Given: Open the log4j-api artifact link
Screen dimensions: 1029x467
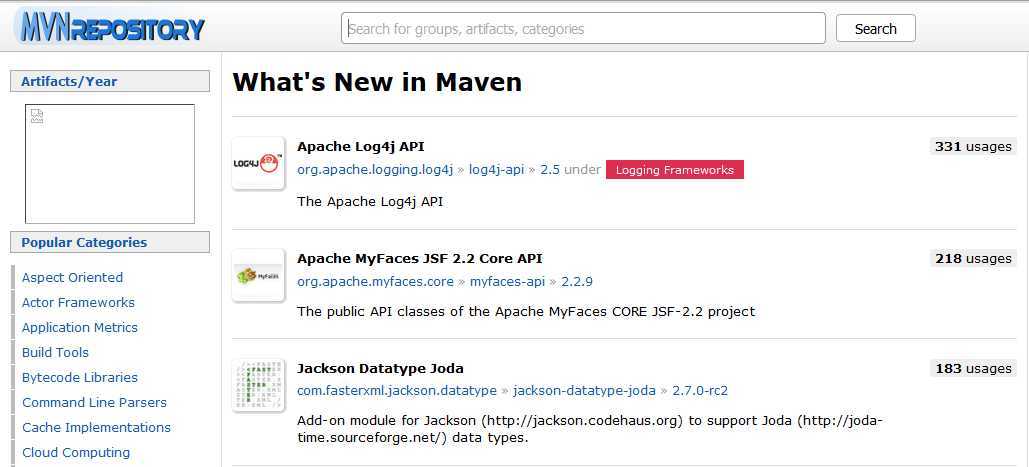Looking at the screenshot, I should pos(496,170).
